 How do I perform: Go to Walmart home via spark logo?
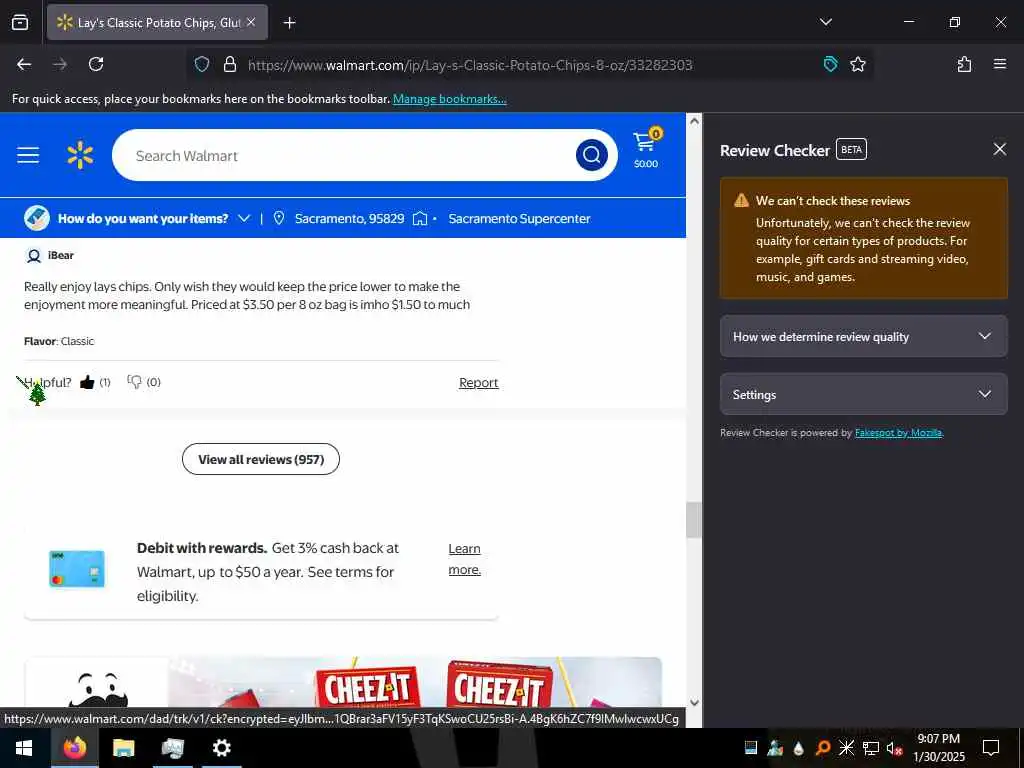coord(80,155)
